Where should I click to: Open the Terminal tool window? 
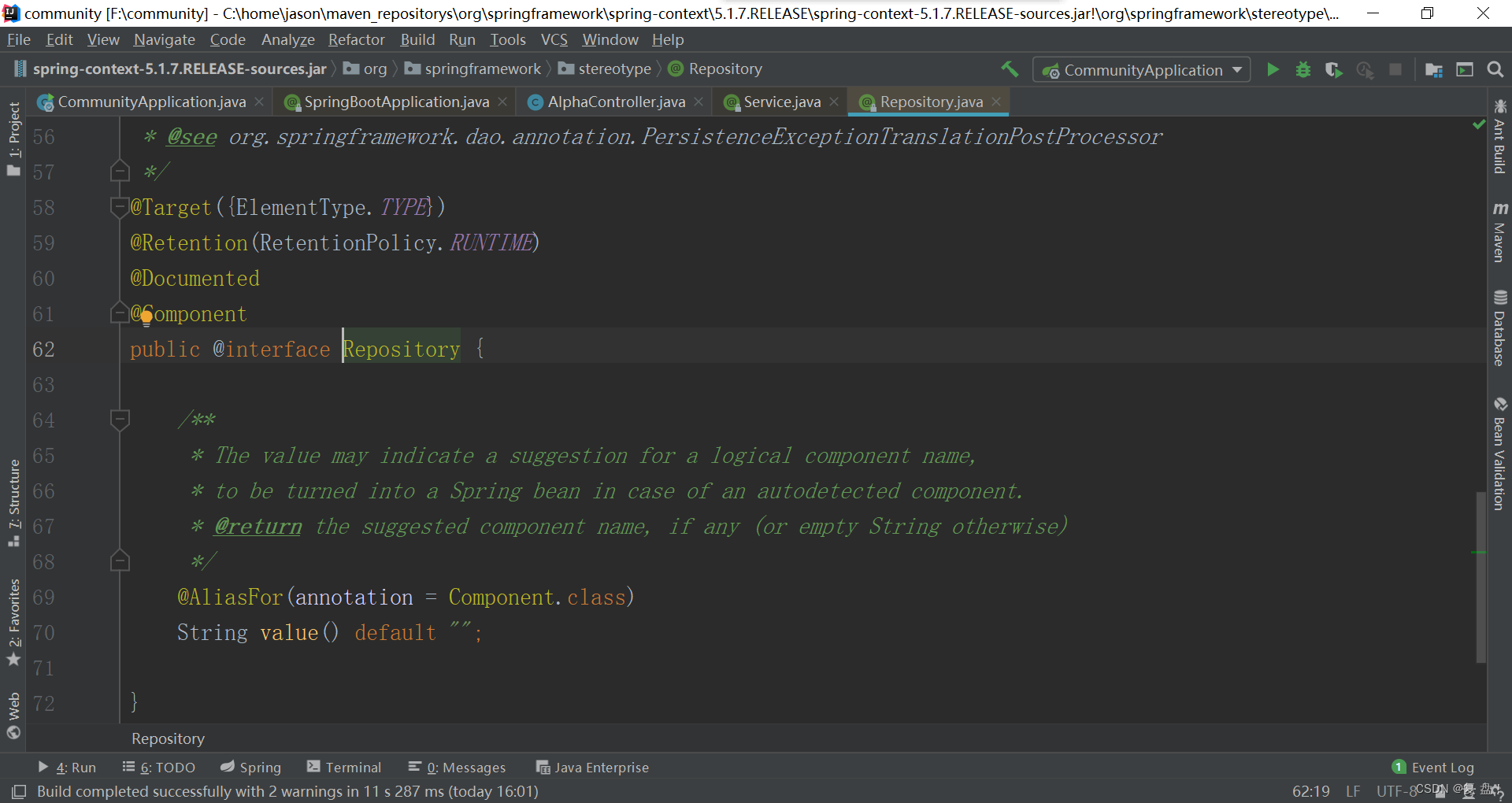pyautogui.click(x=344, y=767)
